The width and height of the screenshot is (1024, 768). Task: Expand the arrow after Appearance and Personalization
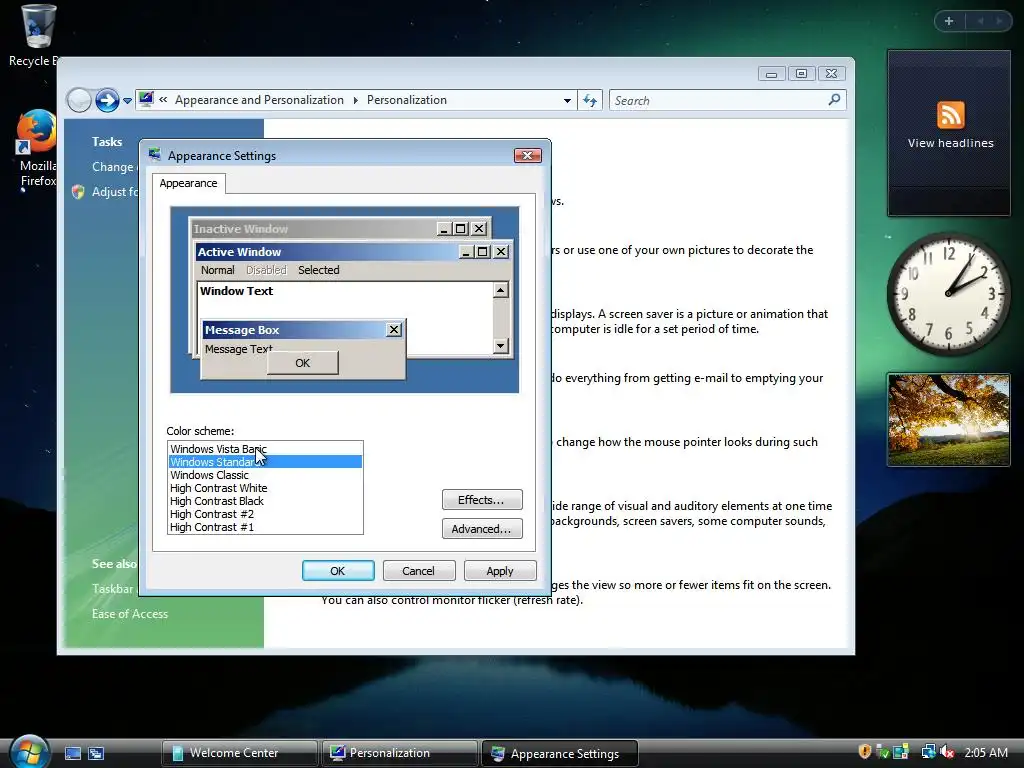click(355, 100)
